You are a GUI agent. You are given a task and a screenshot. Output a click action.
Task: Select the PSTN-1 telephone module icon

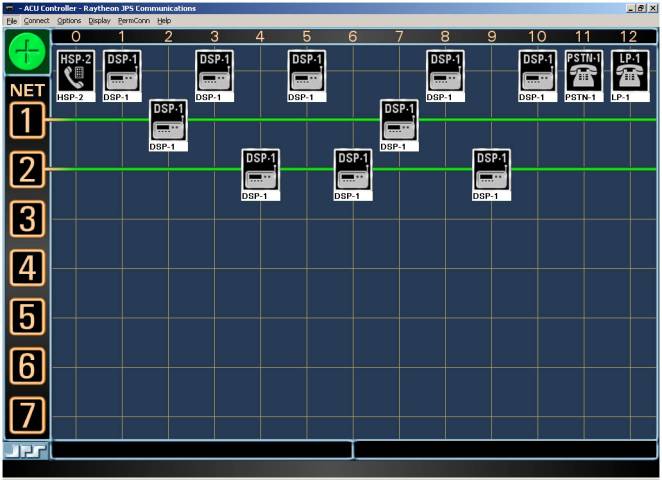583,70
